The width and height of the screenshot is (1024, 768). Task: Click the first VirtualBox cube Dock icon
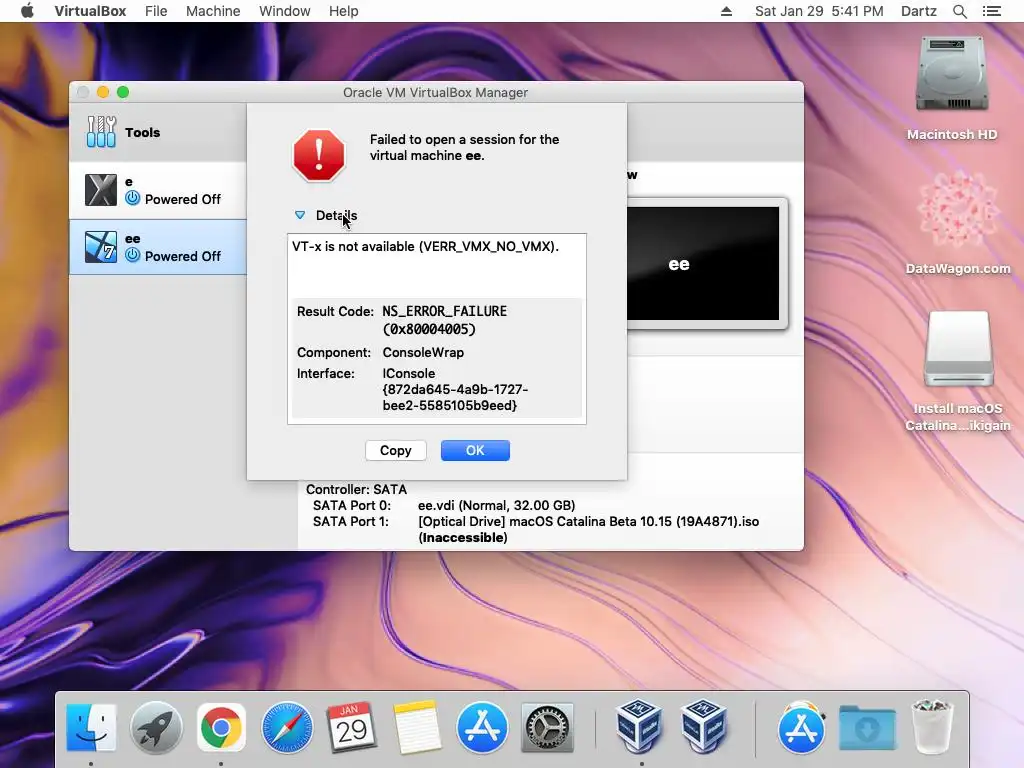tap(639, 726)
